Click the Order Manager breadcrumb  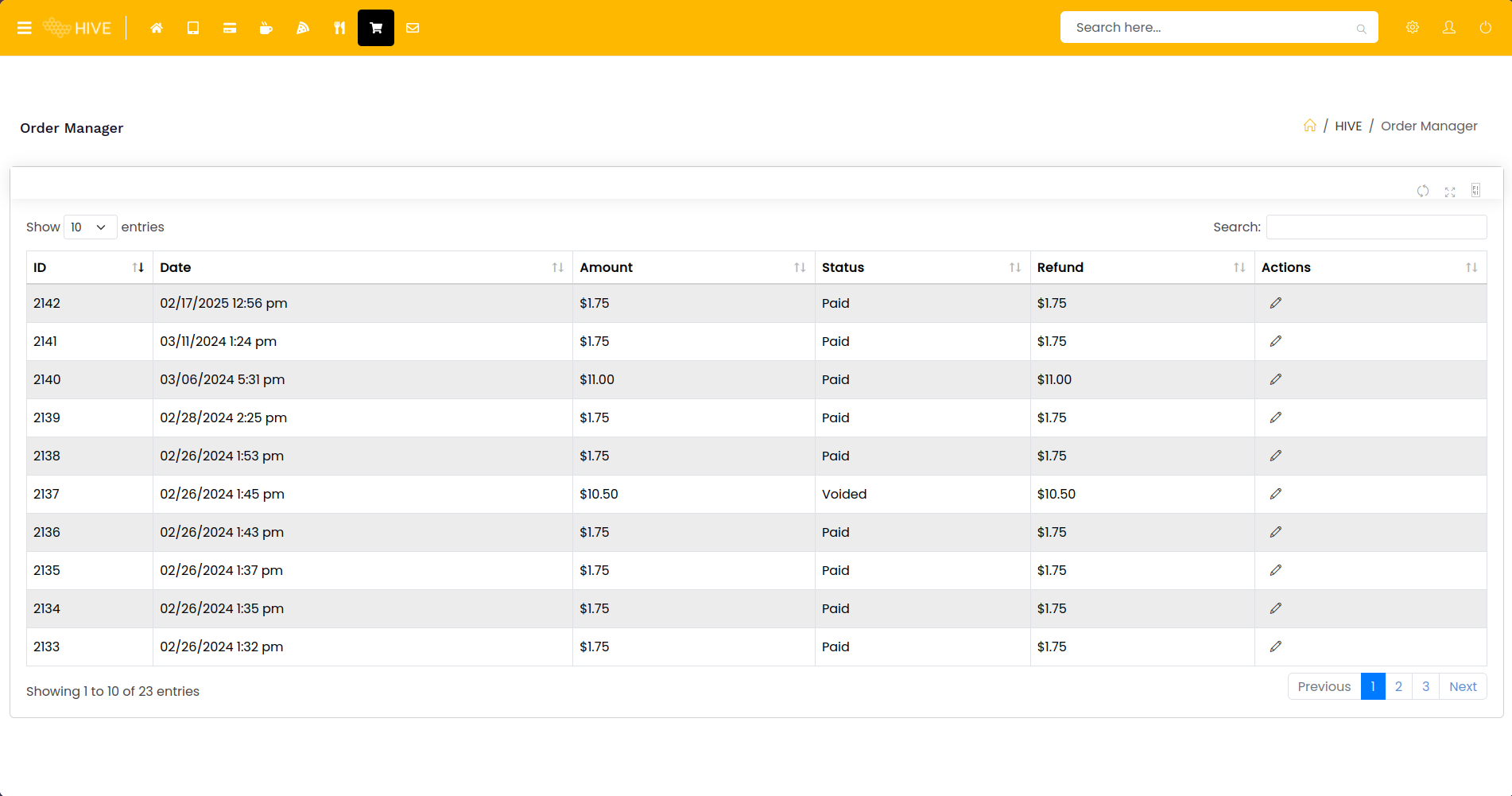pos(1429,126)
